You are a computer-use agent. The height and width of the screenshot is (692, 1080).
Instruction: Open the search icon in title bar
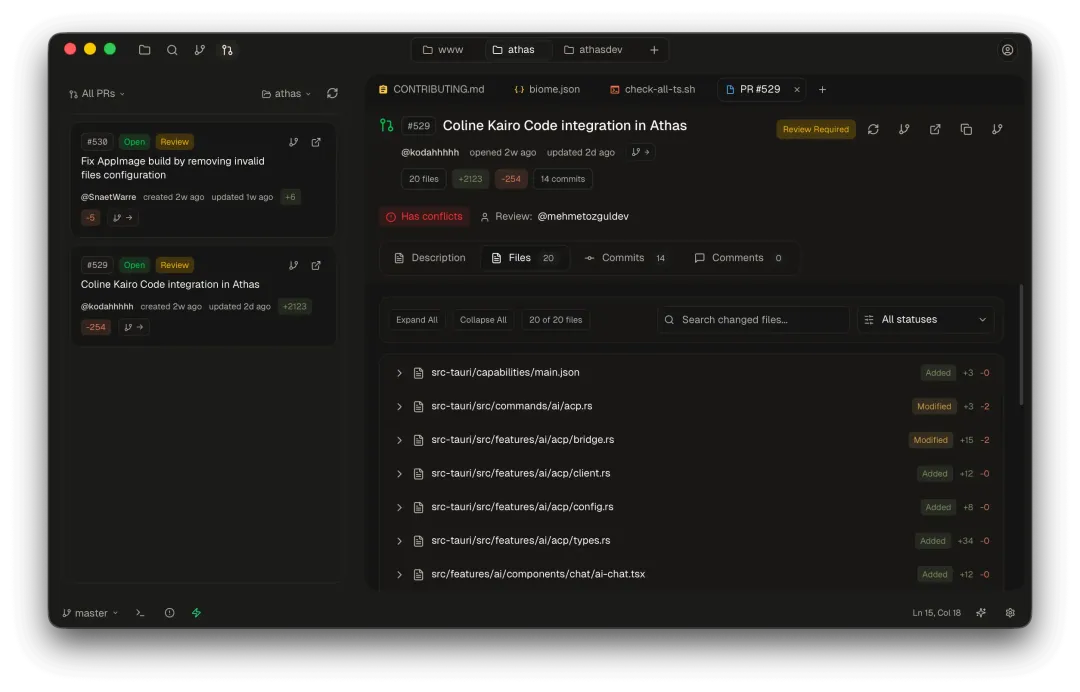(172, 50)
